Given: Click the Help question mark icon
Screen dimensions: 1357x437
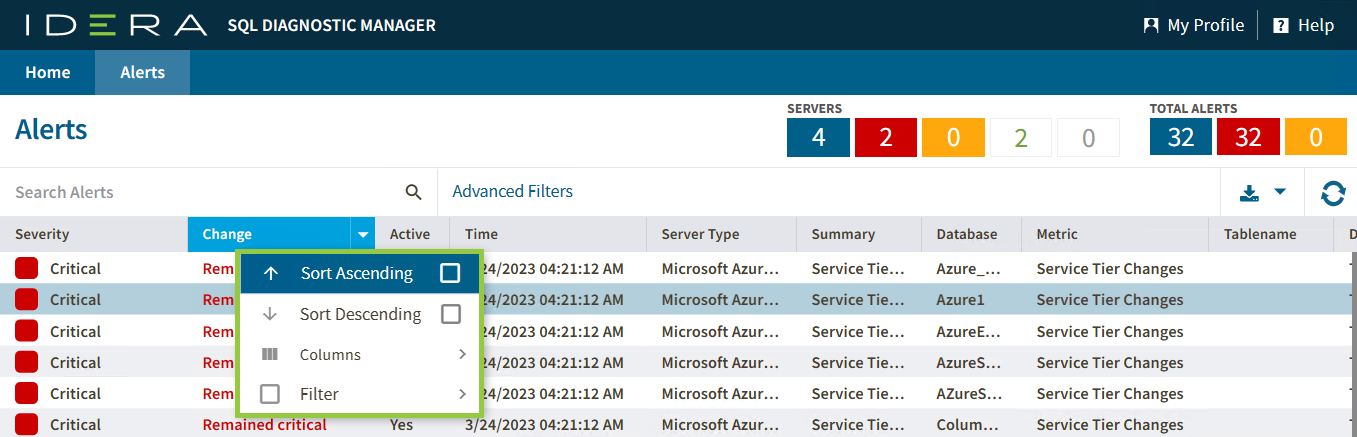Looking at the screenshot, I should point(1280,25).
